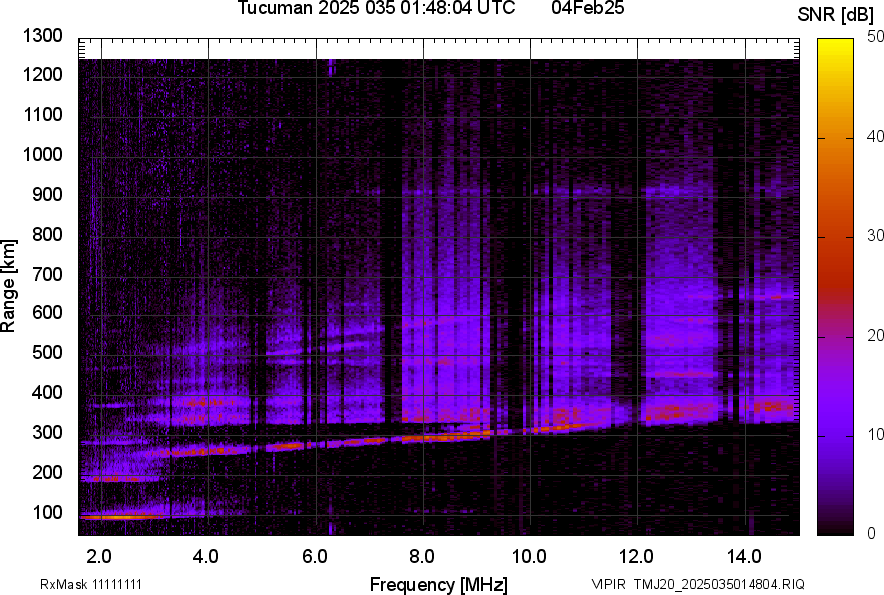Click the VIPIR label in footer
The height and width of the screenshot is (595, 884).
point(605,584)
